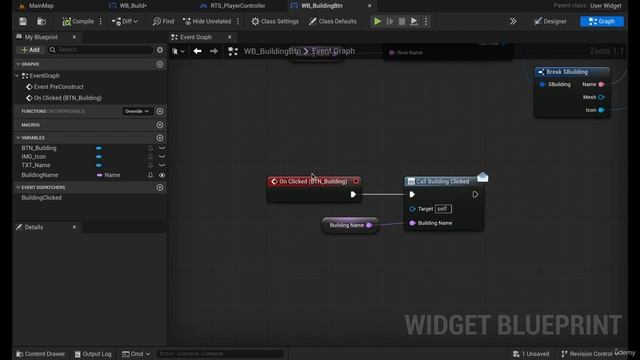Open the Content Drawer
640x360 pixels.
(x=40, y=354)
